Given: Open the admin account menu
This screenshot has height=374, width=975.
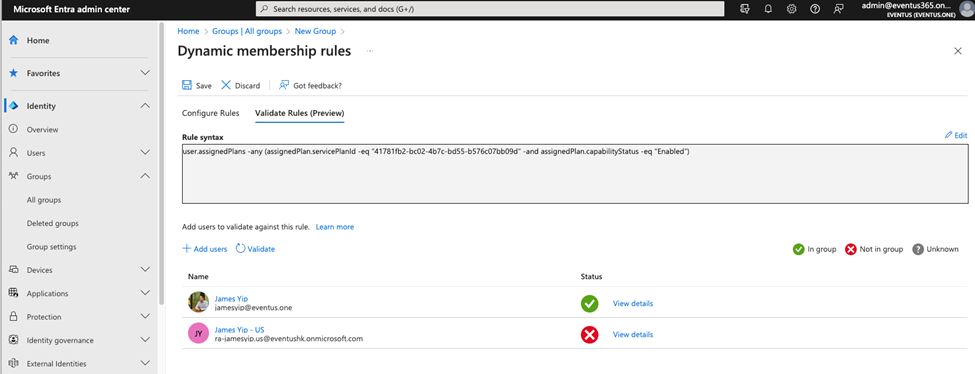Looking at the screenshot, I should [918, 9].
